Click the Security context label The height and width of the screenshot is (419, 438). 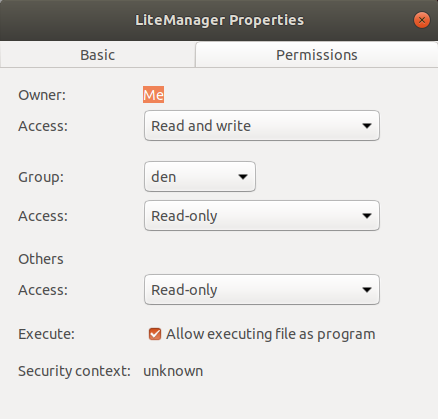74,371
